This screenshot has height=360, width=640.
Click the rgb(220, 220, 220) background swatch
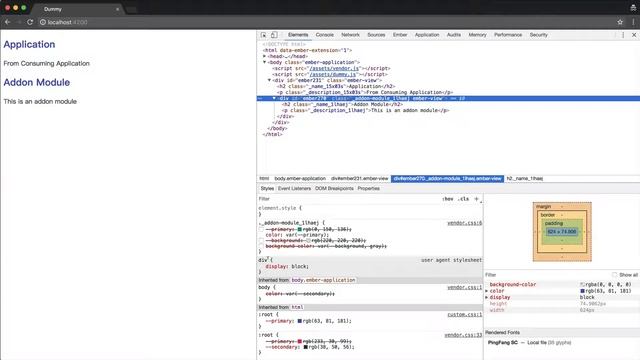click(309, 241)
